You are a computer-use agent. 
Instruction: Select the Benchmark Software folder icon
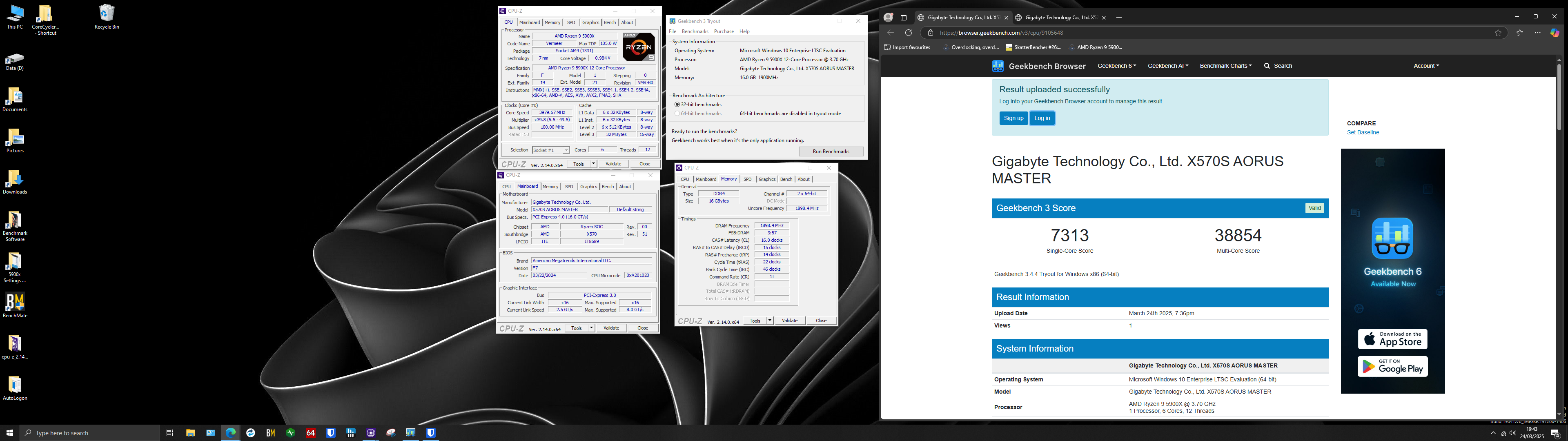coord(15,227)
